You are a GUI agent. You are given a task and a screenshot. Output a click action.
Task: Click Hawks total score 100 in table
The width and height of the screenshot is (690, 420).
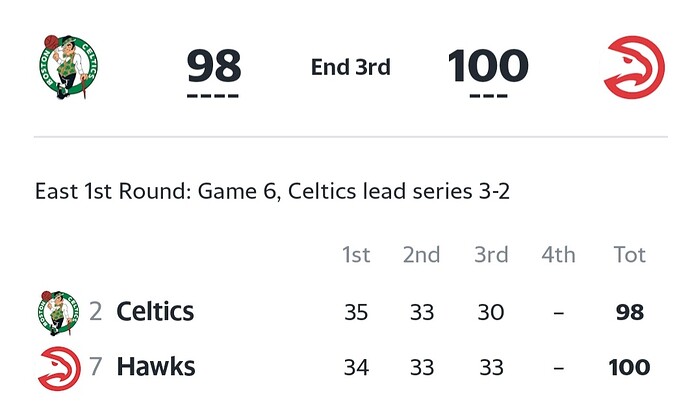[x=629, y=367]
